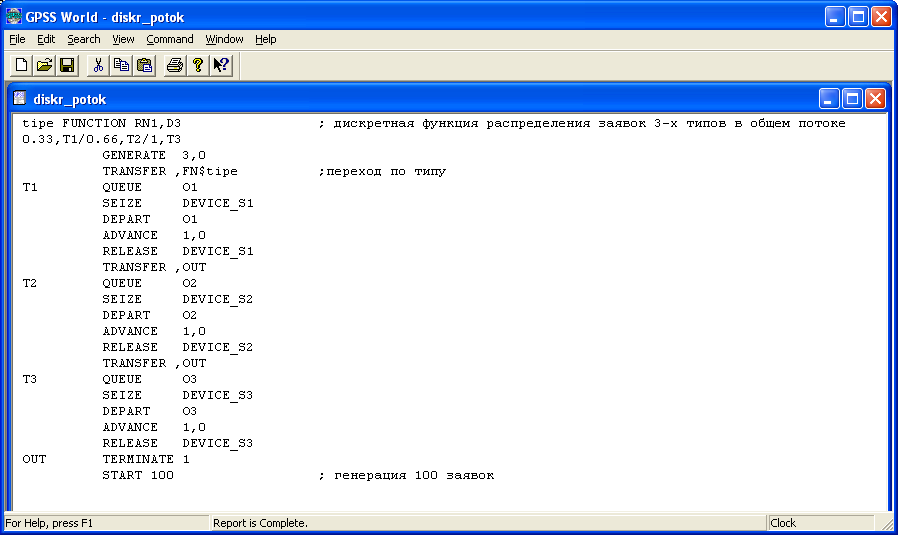Minimize the GPSS World main window
The width and height of the screenshot is (898, 535).
834,17
